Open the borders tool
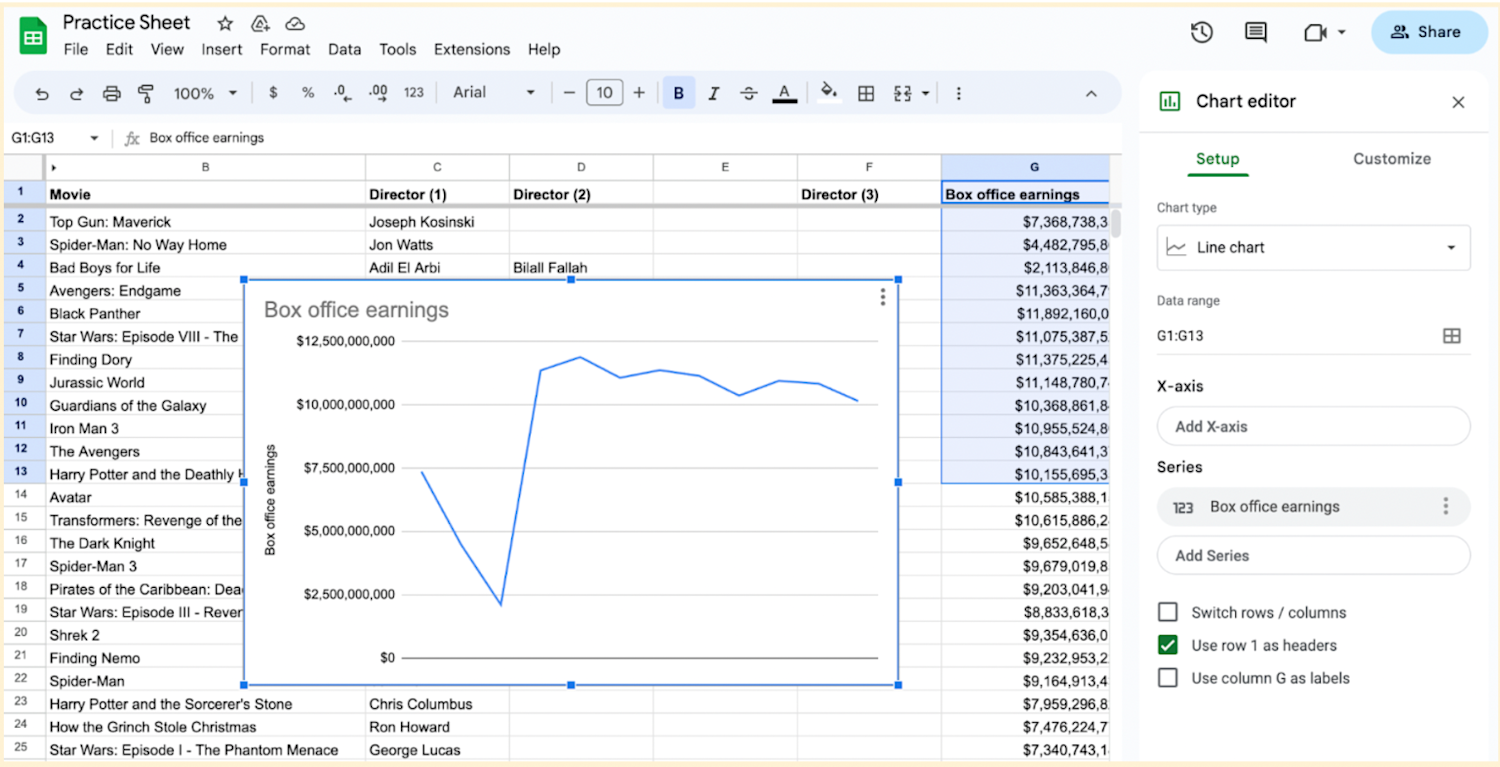Screen dimensions: 1500x767 866,93
